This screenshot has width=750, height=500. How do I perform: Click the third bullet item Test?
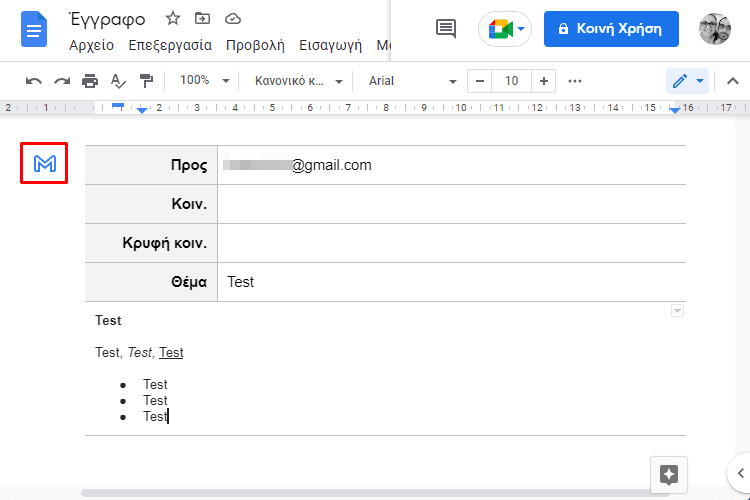tap(155, 416)
